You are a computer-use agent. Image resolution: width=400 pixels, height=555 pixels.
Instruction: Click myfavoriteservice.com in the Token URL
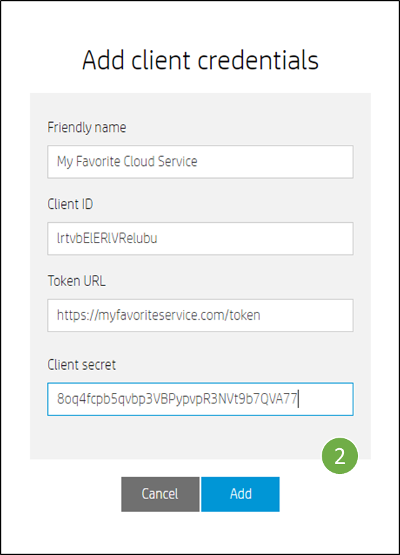161,315
